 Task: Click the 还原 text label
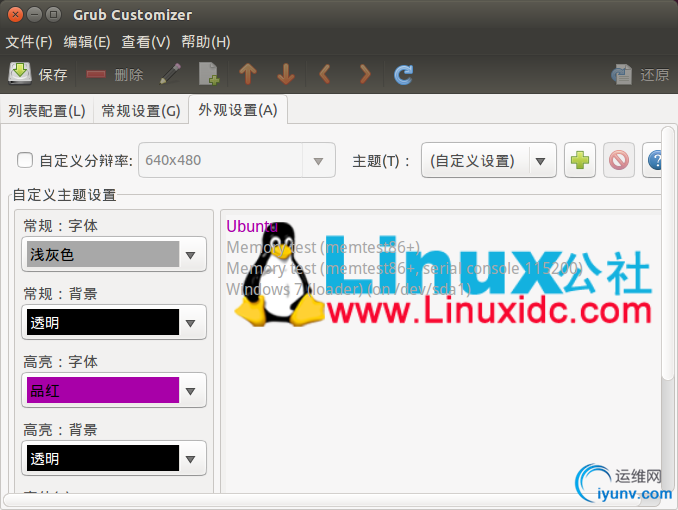click(655, 75)
